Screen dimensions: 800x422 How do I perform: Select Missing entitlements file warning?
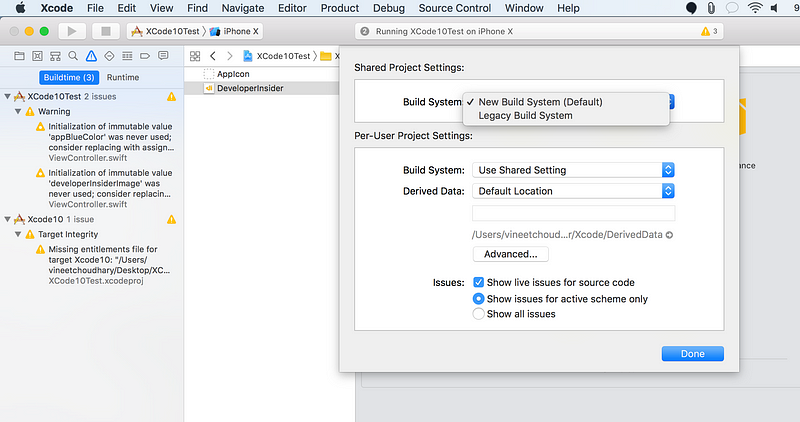[105, 265]
